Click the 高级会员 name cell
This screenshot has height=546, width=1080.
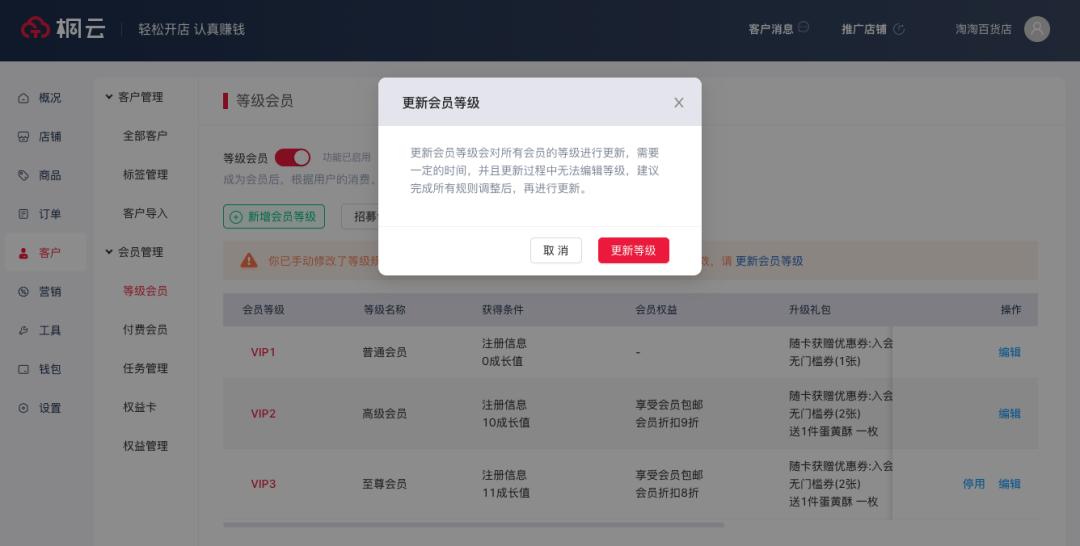tap(384, 414)
